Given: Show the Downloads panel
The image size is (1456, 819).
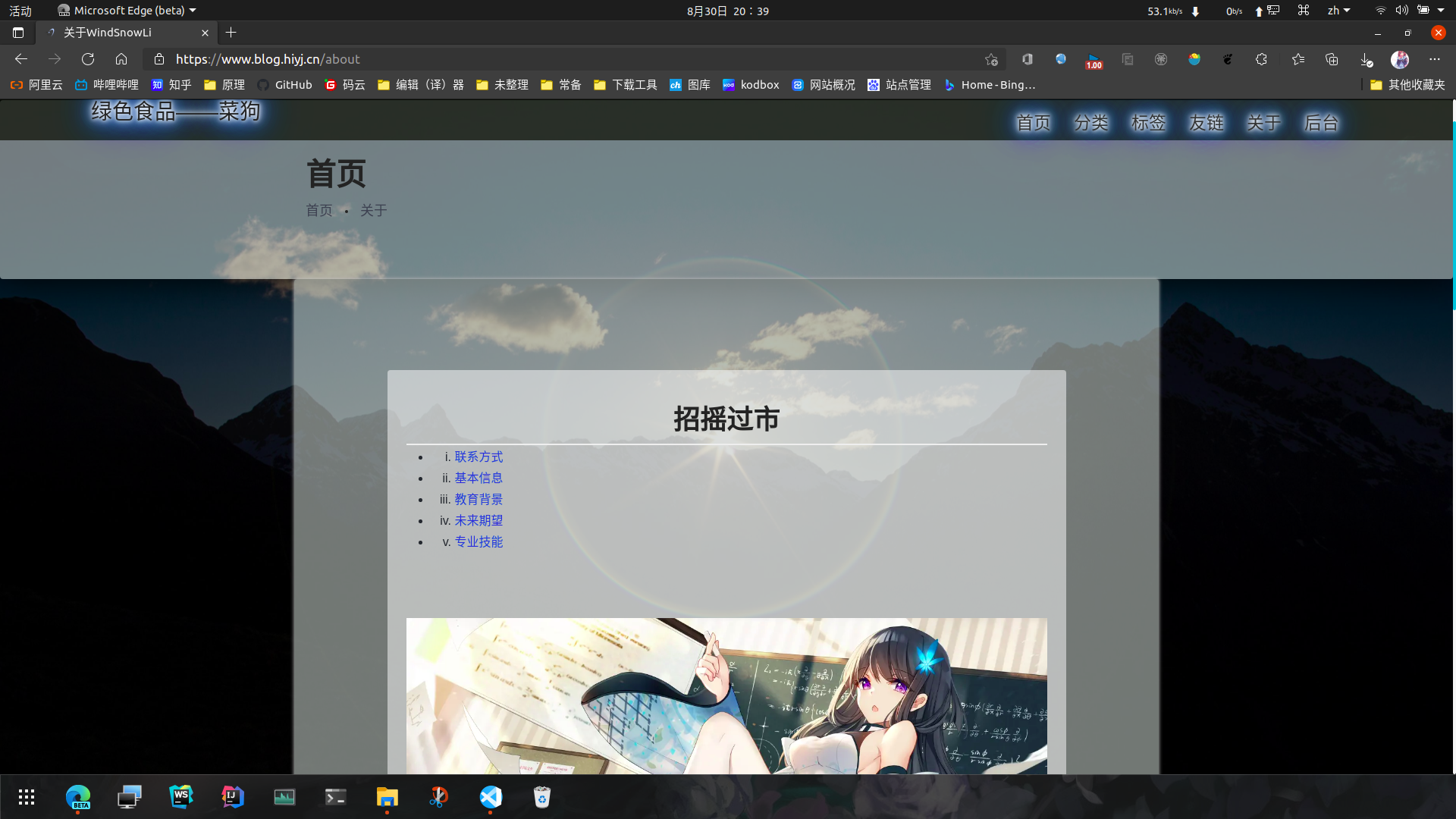Looking at the screenshot, I should tap(1366, 59).
